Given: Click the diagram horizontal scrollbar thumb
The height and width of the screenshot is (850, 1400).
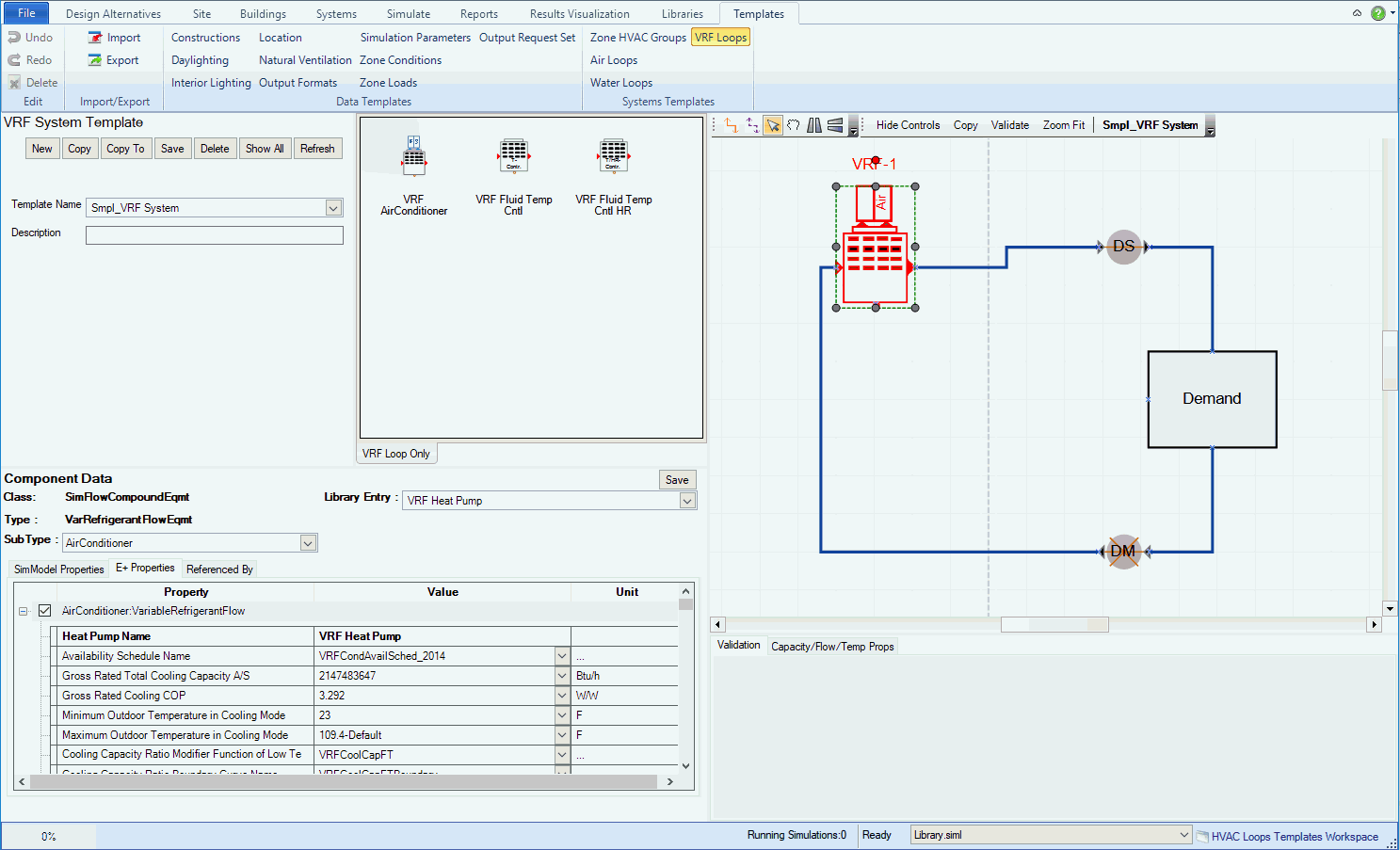Looking at the screenshot, I should coord(1054,624).
